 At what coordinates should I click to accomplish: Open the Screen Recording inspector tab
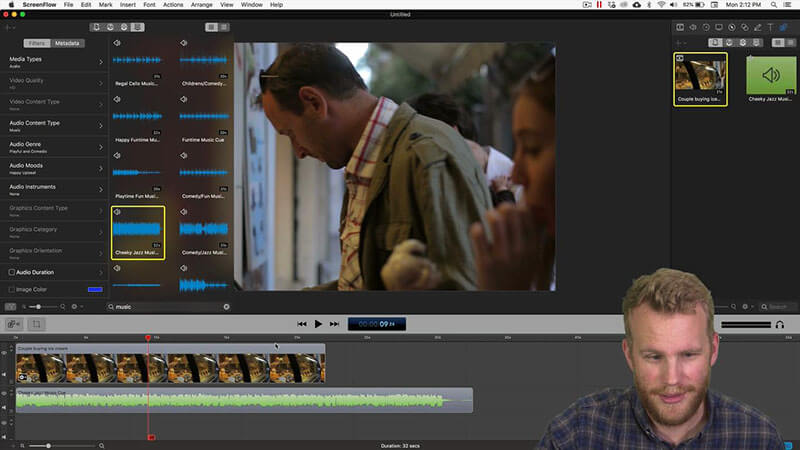[x=719, y=27]
